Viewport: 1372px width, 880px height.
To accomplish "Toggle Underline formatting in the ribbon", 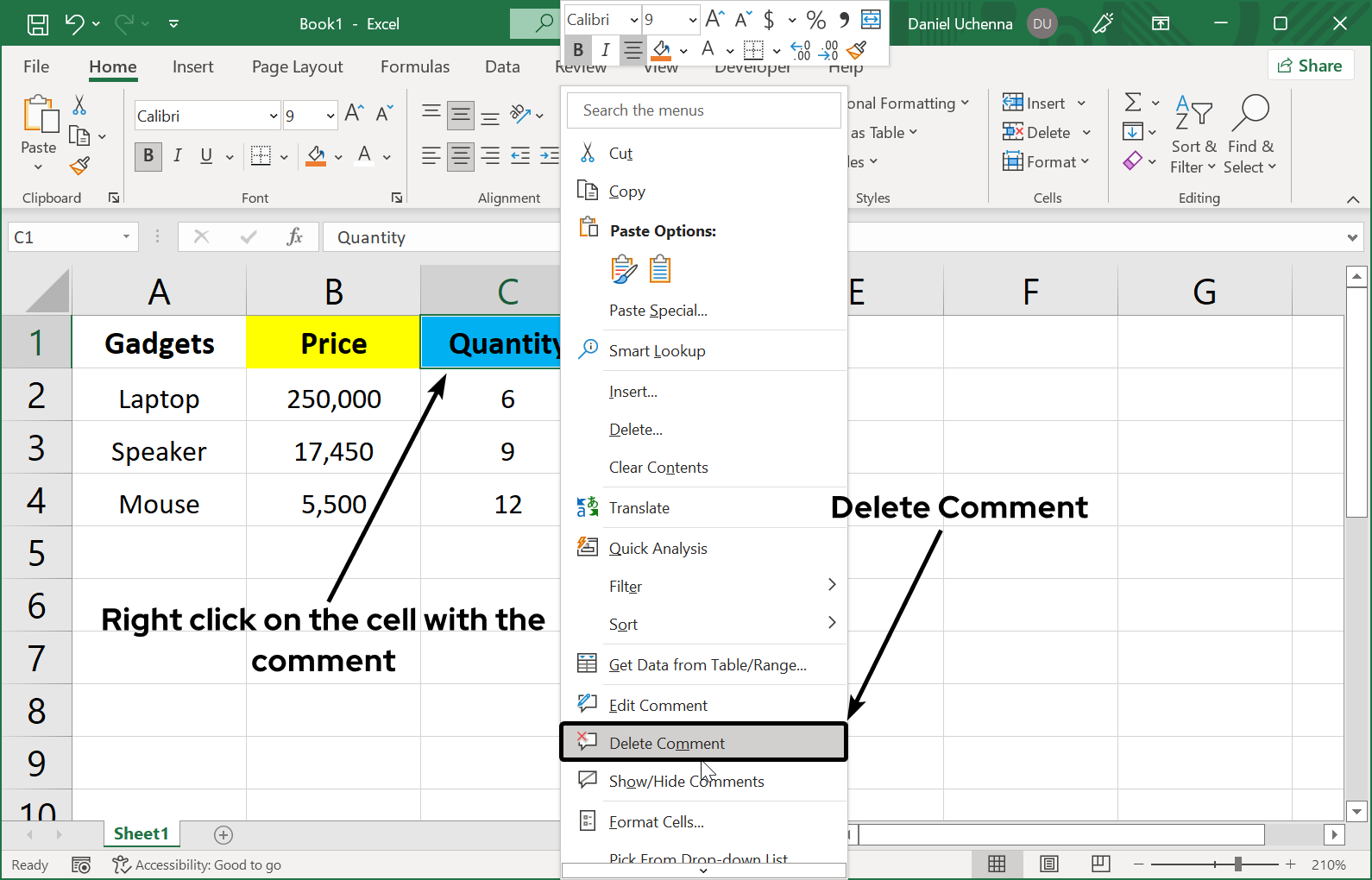I will 206,155.
